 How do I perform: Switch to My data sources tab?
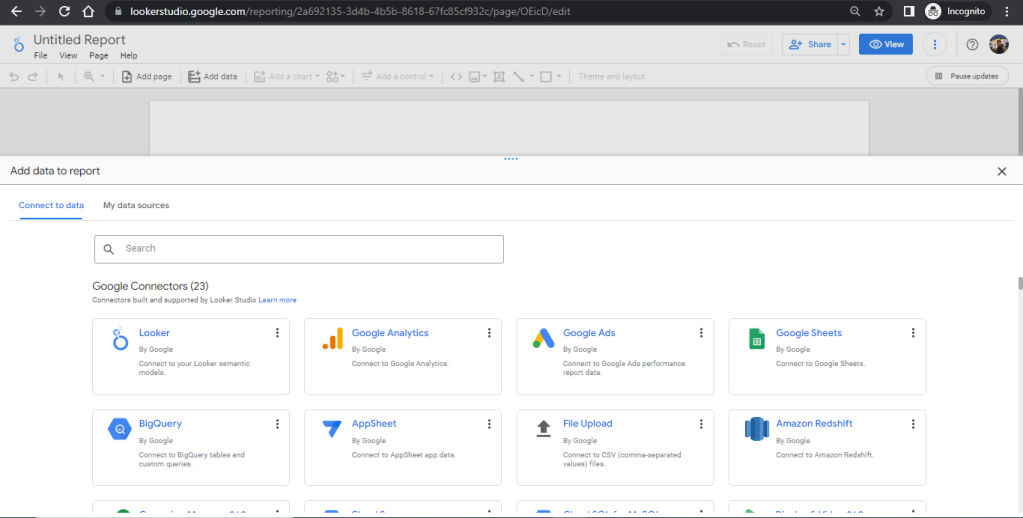[136, 205]
